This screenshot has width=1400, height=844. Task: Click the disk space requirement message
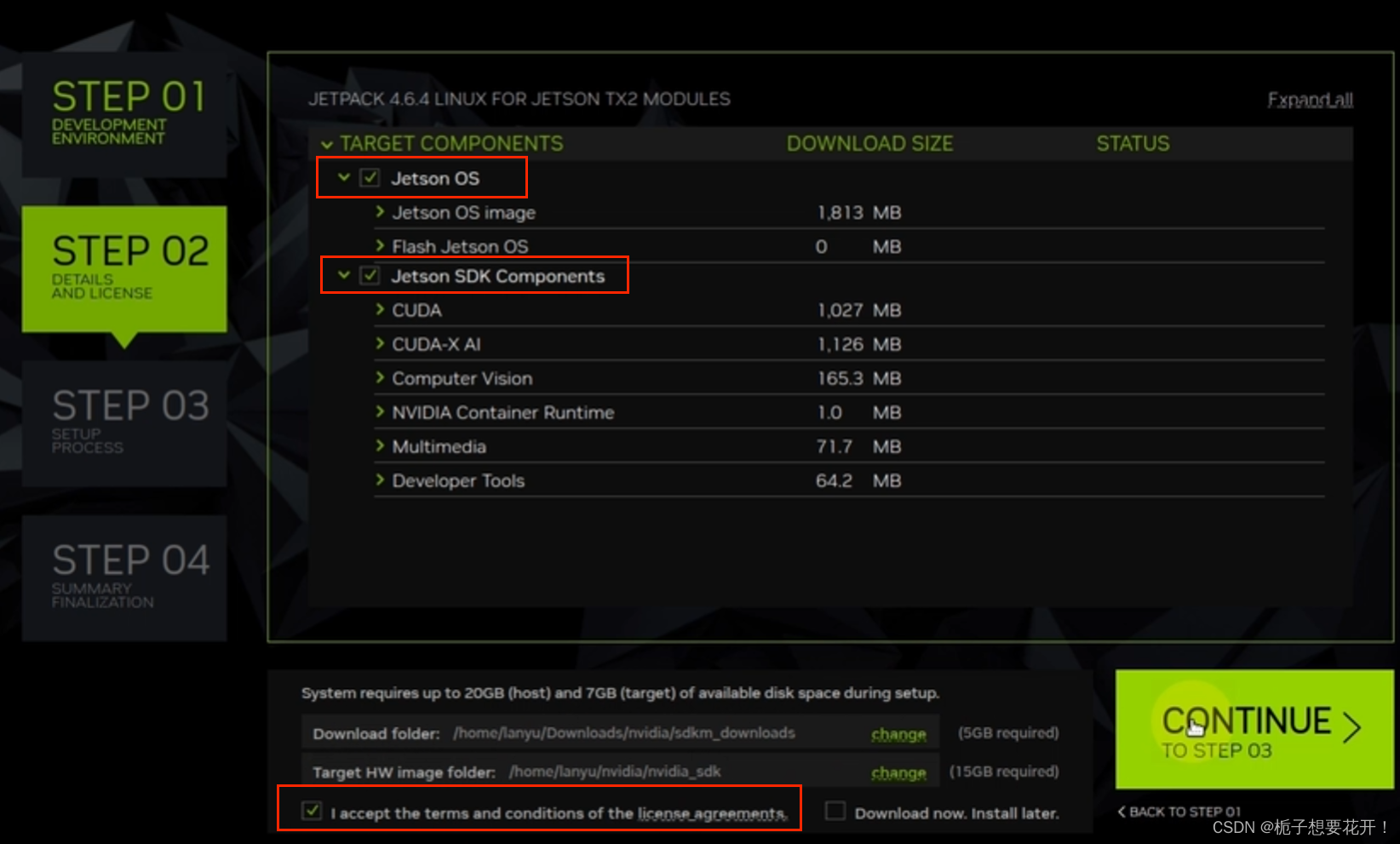(620, 692)
